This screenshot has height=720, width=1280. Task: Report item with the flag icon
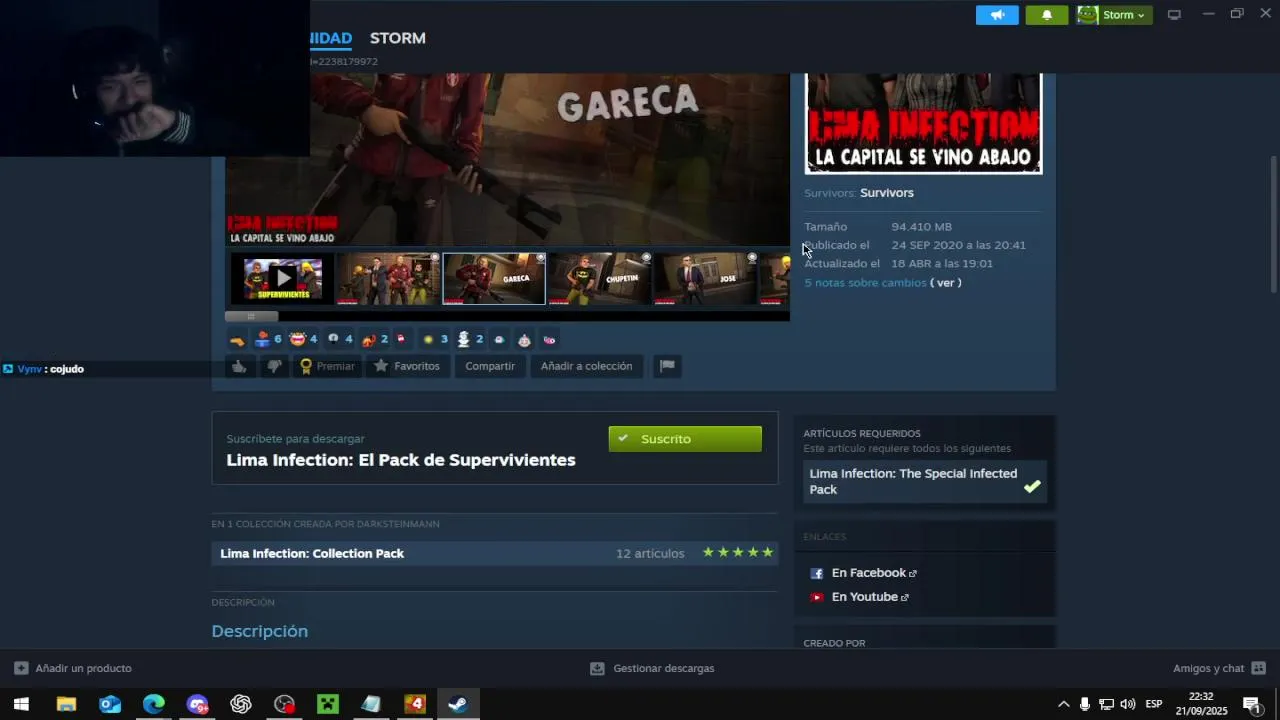(667, 366)
